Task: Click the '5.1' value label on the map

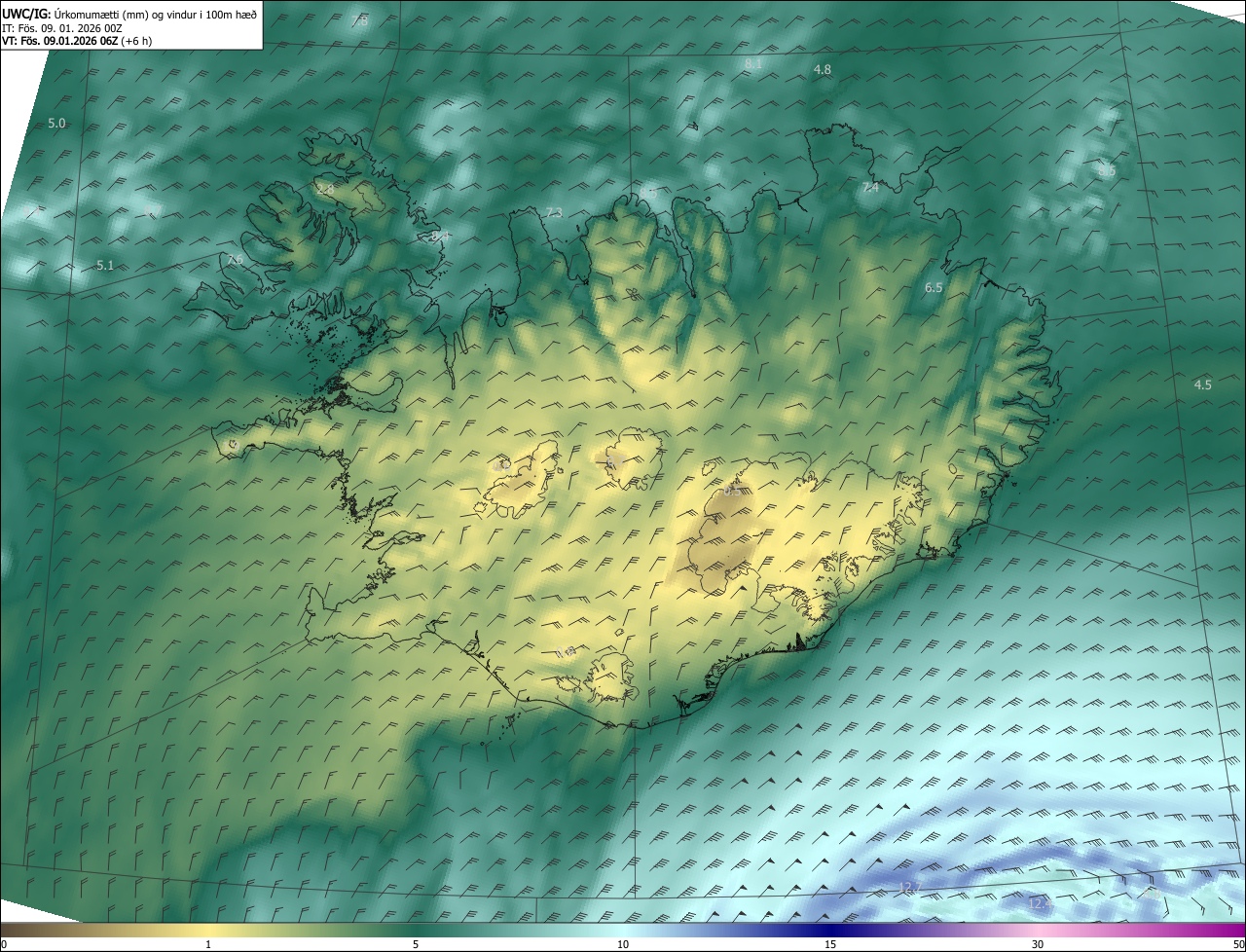Action: (105, 266)
